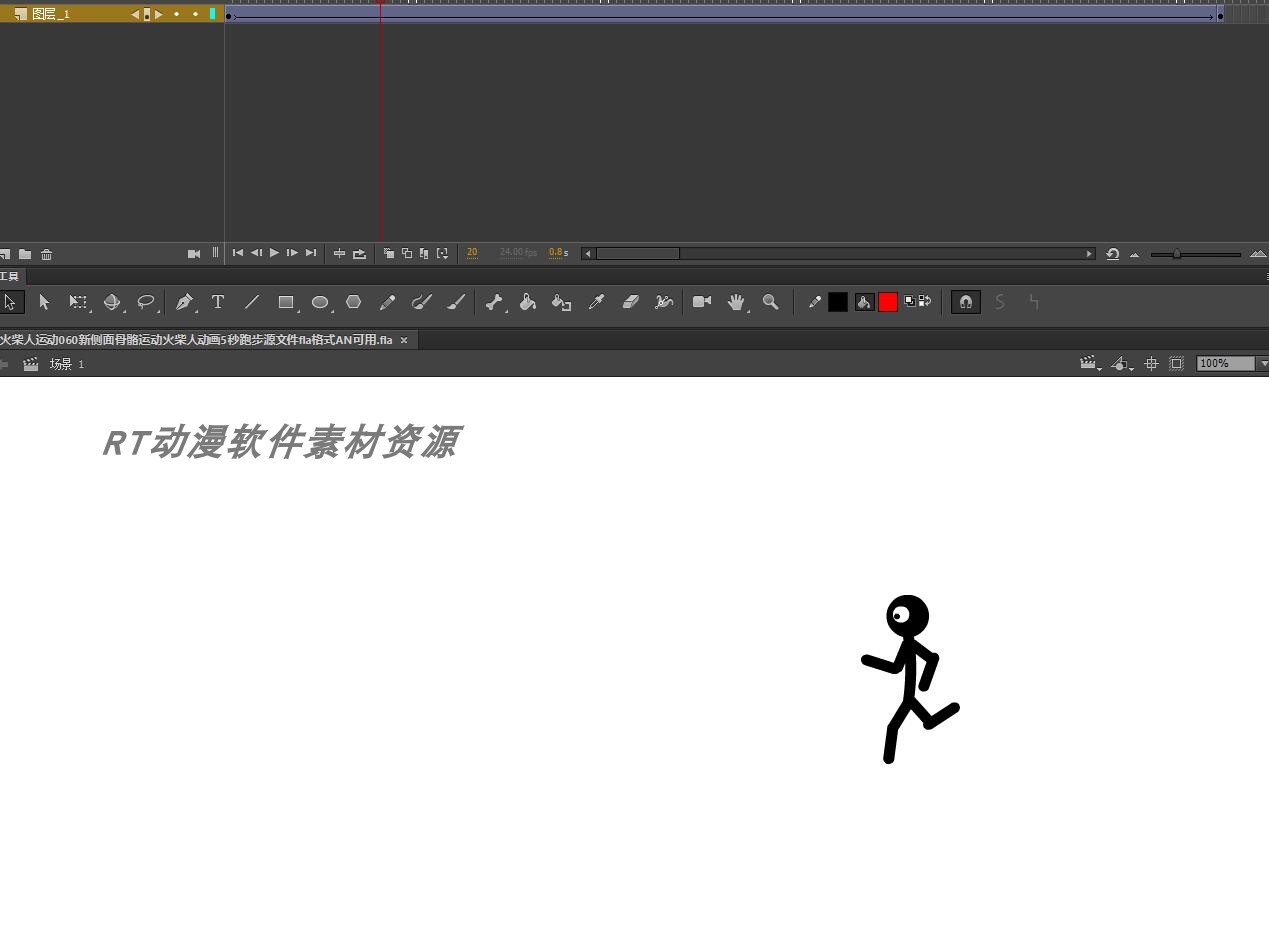Zoom out timeline with small mountain icon
The image size is (1269, 933).
pyautogui.click(x=1134, y=255)
